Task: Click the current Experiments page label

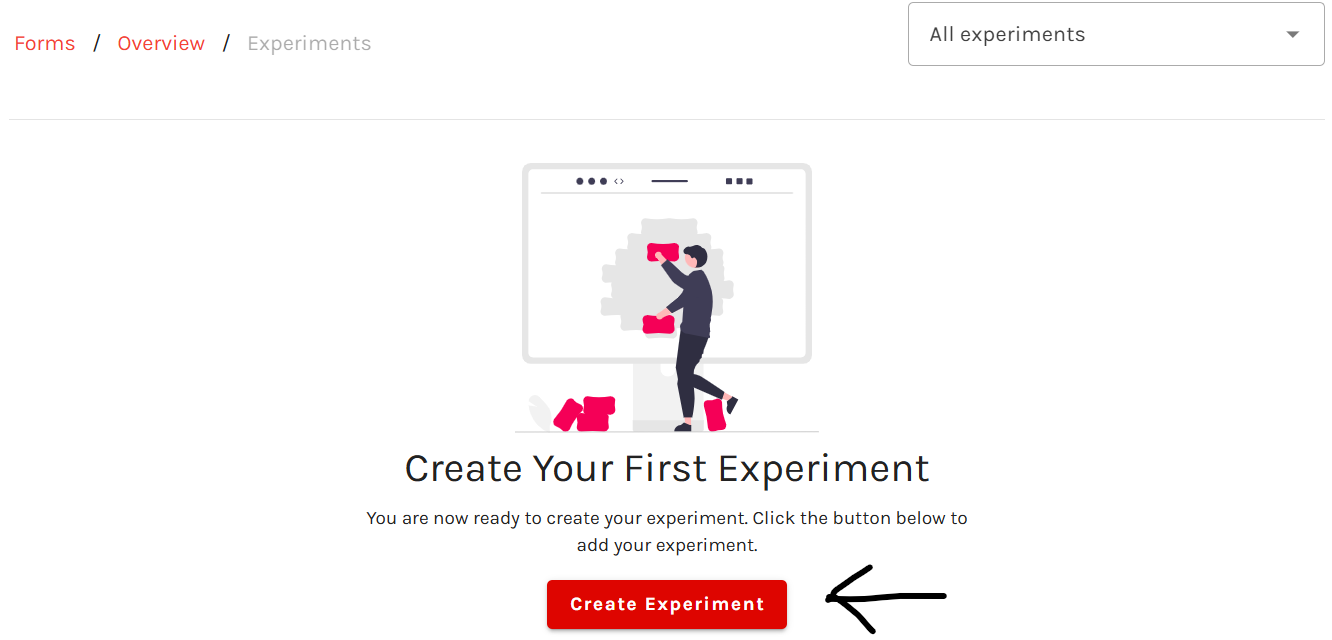Action: click(x=308, y=43)
